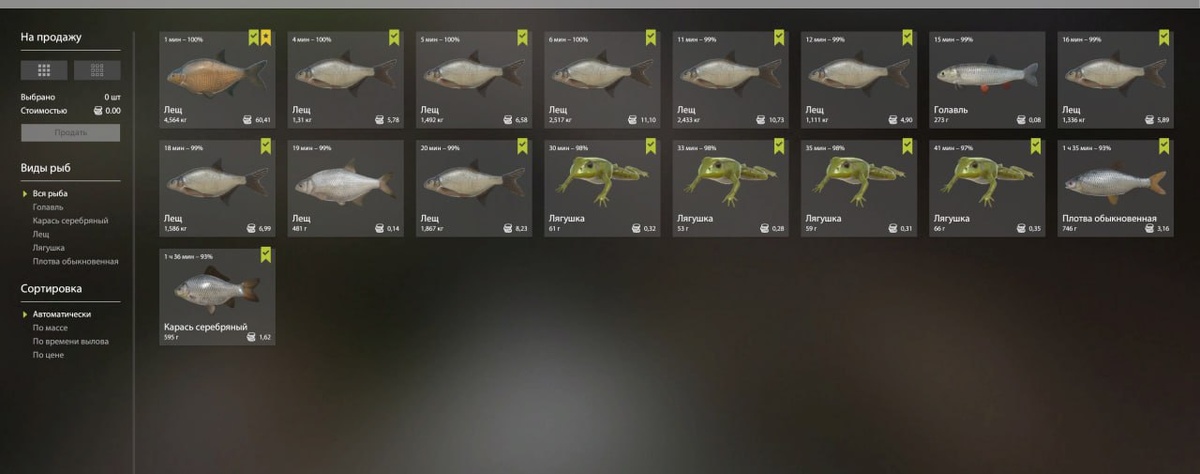Image resolution: width=1200 pixels, height=474 pixels.
Task: Select the 2,517 кг Лещ card
Action: pyautogui.click(x=602, y=79)
